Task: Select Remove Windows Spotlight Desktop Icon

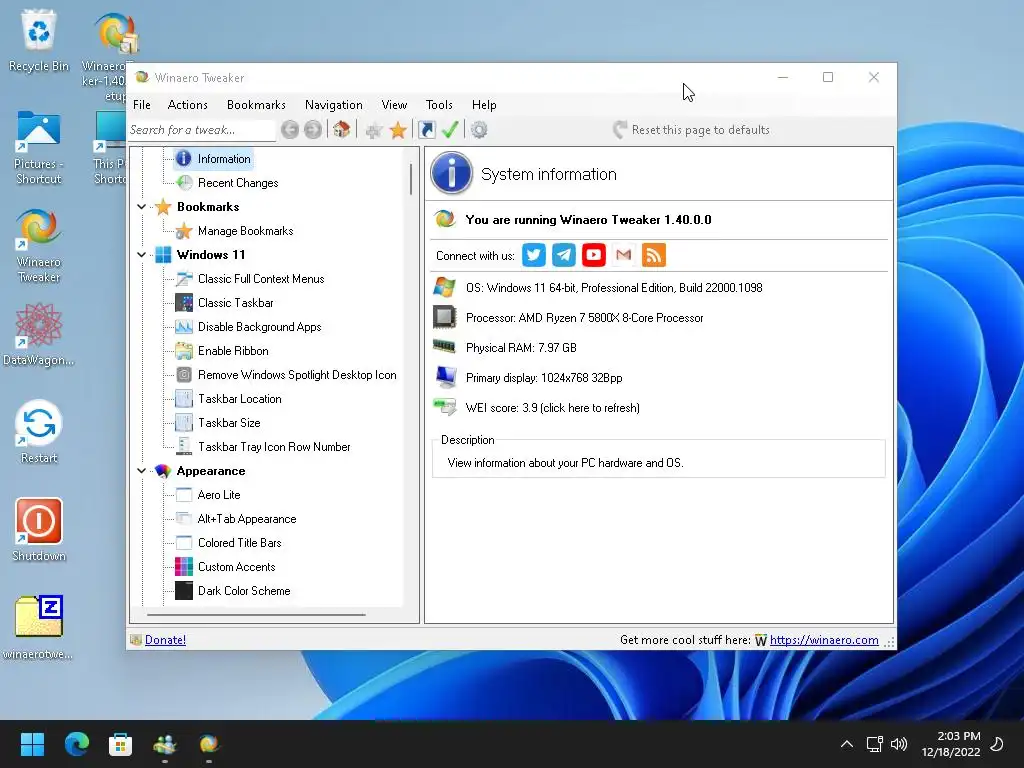Action: pyautogui.click(x=296, y=375)
